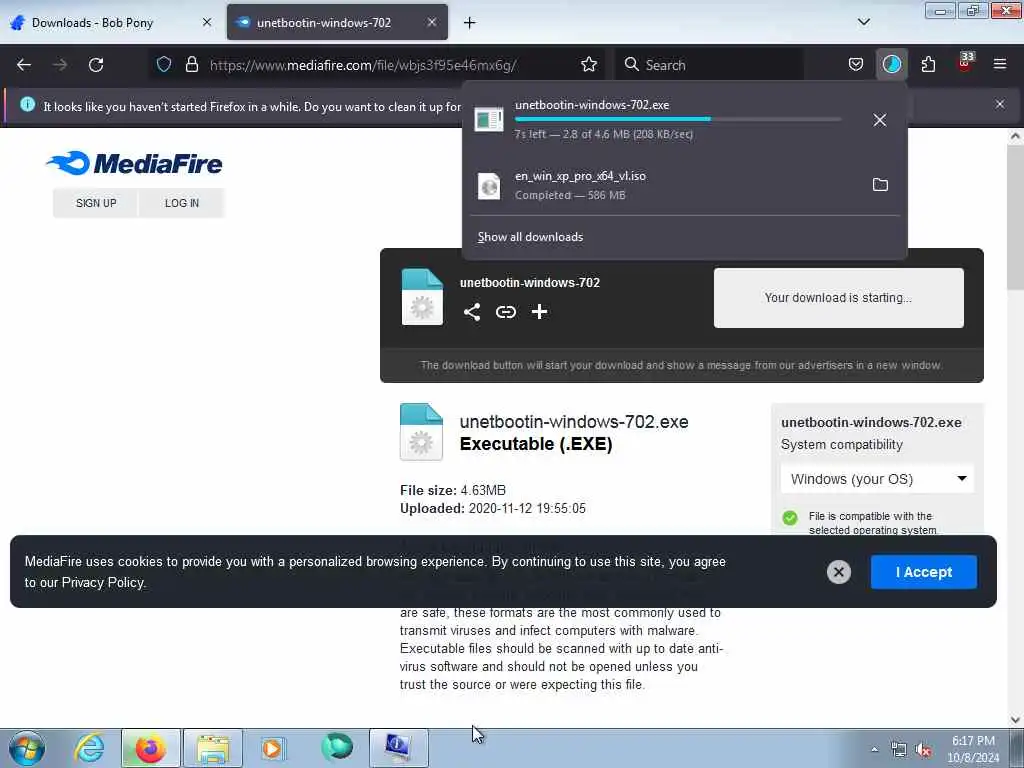Open the tracking protection shield icon
Image resolution: width=1024 pixels, height=768 pixels.
[x=164, y=65]
